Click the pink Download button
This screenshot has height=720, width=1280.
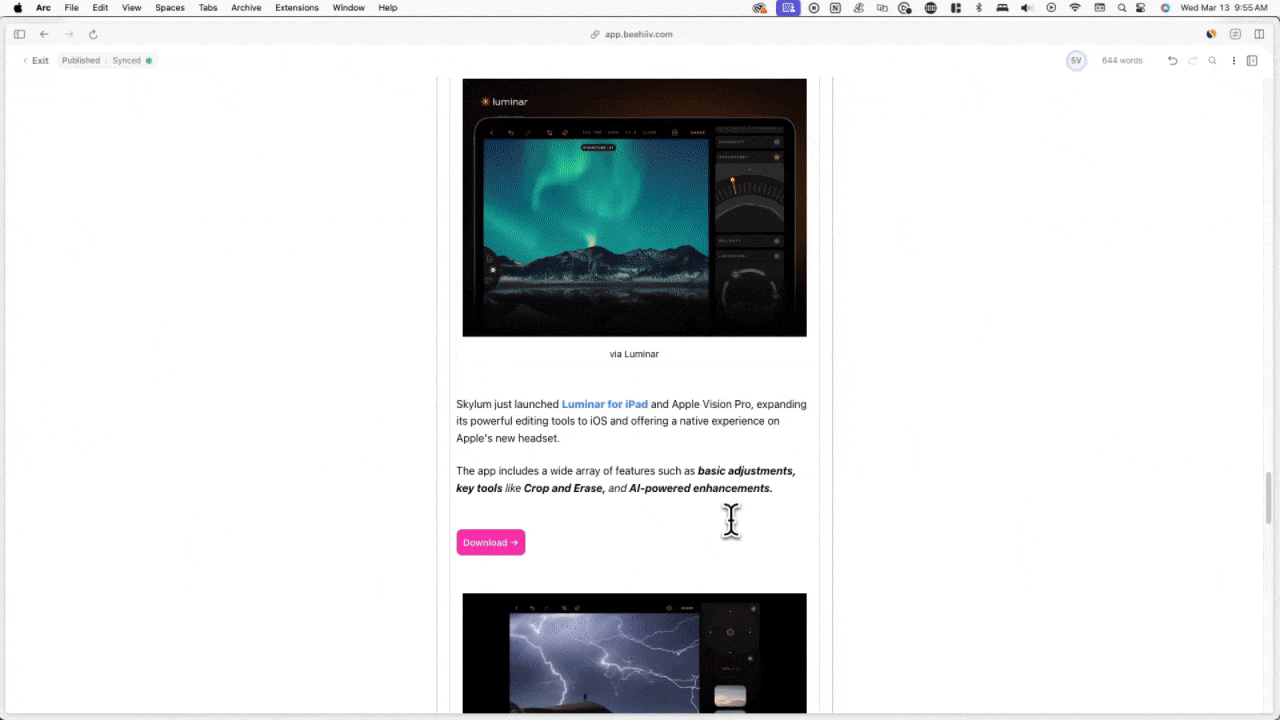(491, 543)
